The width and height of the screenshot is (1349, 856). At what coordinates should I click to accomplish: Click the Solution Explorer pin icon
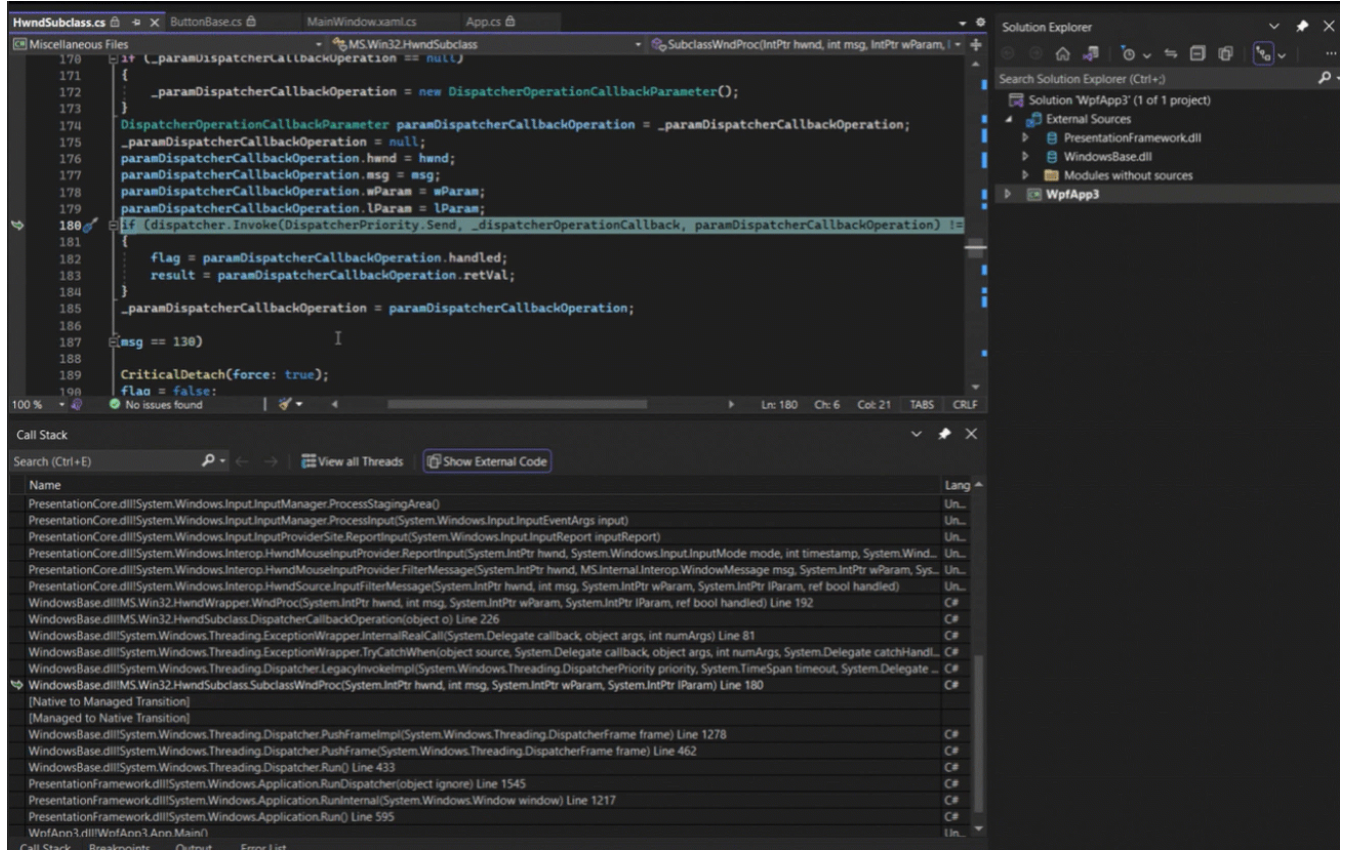[x=1302, y=27]
